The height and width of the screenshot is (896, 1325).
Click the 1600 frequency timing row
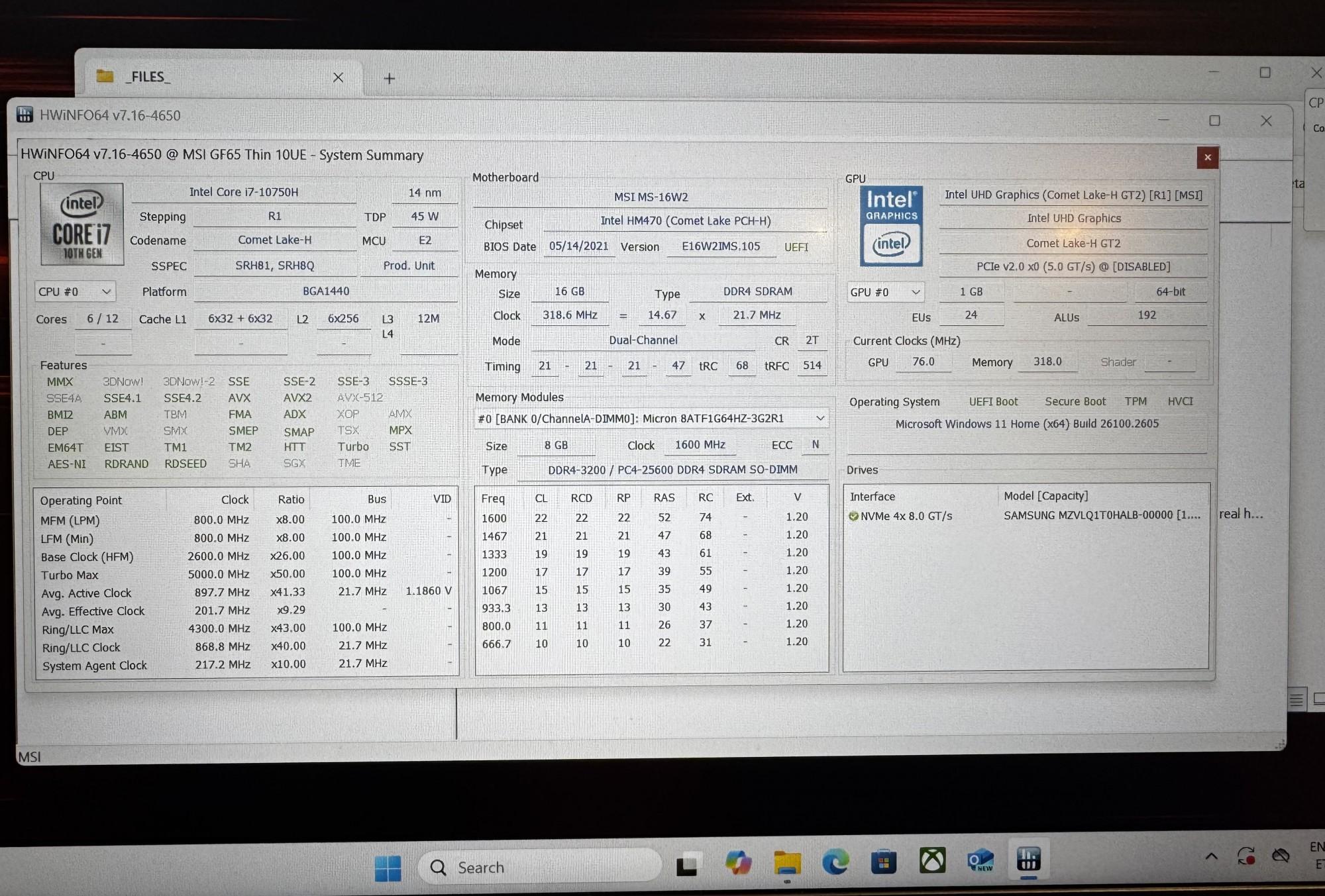651,517
